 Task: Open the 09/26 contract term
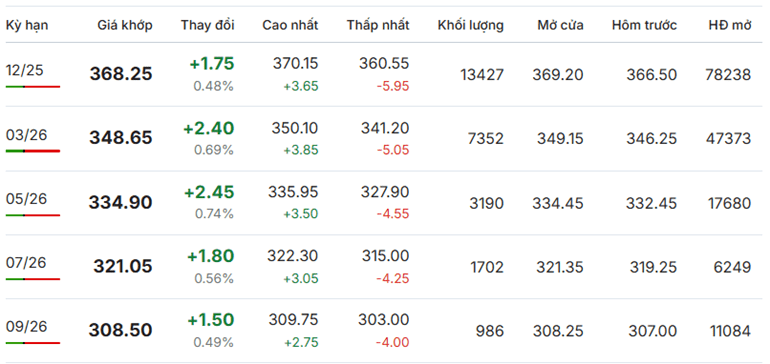point(27,327)
